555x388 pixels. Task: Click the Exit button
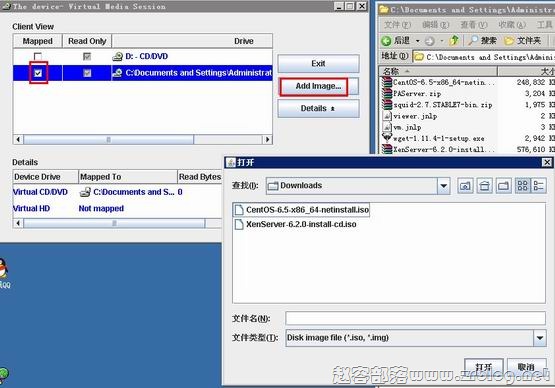coord(318,64)
